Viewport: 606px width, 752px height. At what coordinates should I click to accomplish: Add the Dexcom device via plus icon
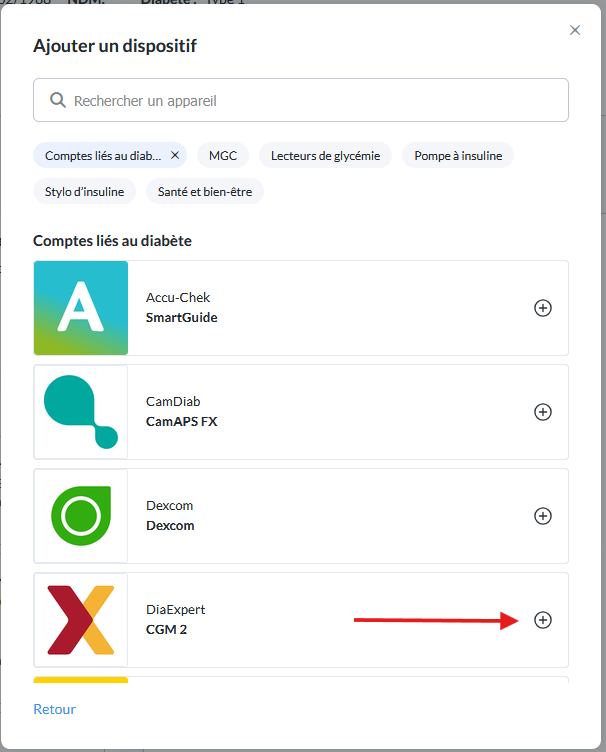[x=543, y=516]
